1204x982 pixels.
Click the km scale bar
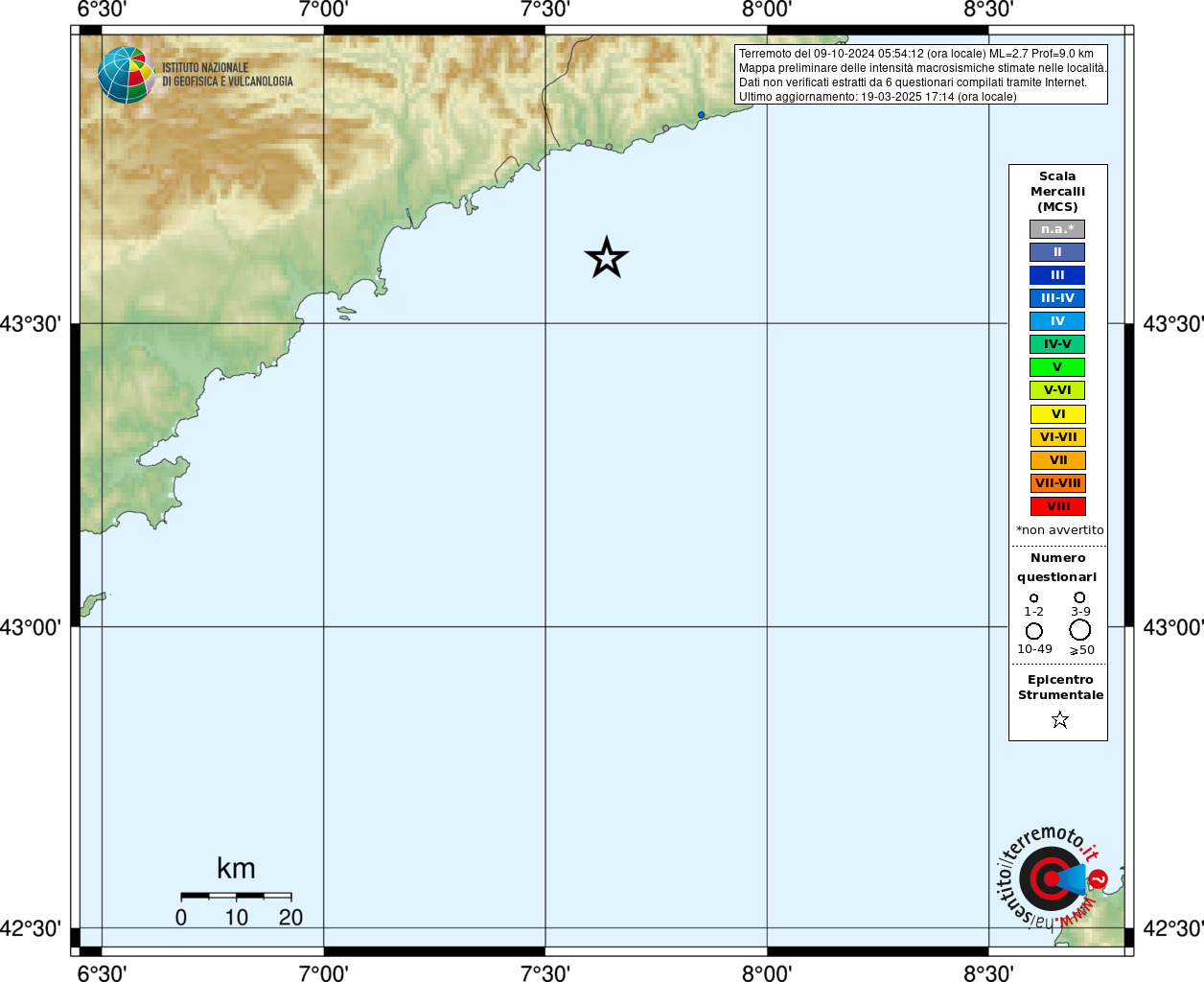[x=236, y=896]
